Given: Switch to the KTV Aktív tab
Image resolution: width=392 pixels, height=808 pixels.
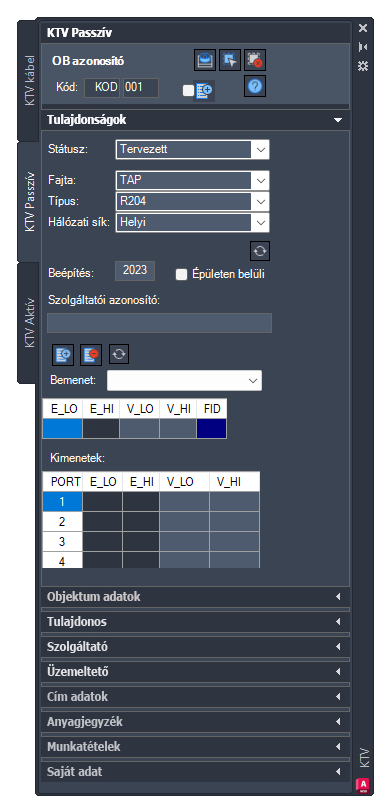Looking at the screenshot, I should pos(29,323).
